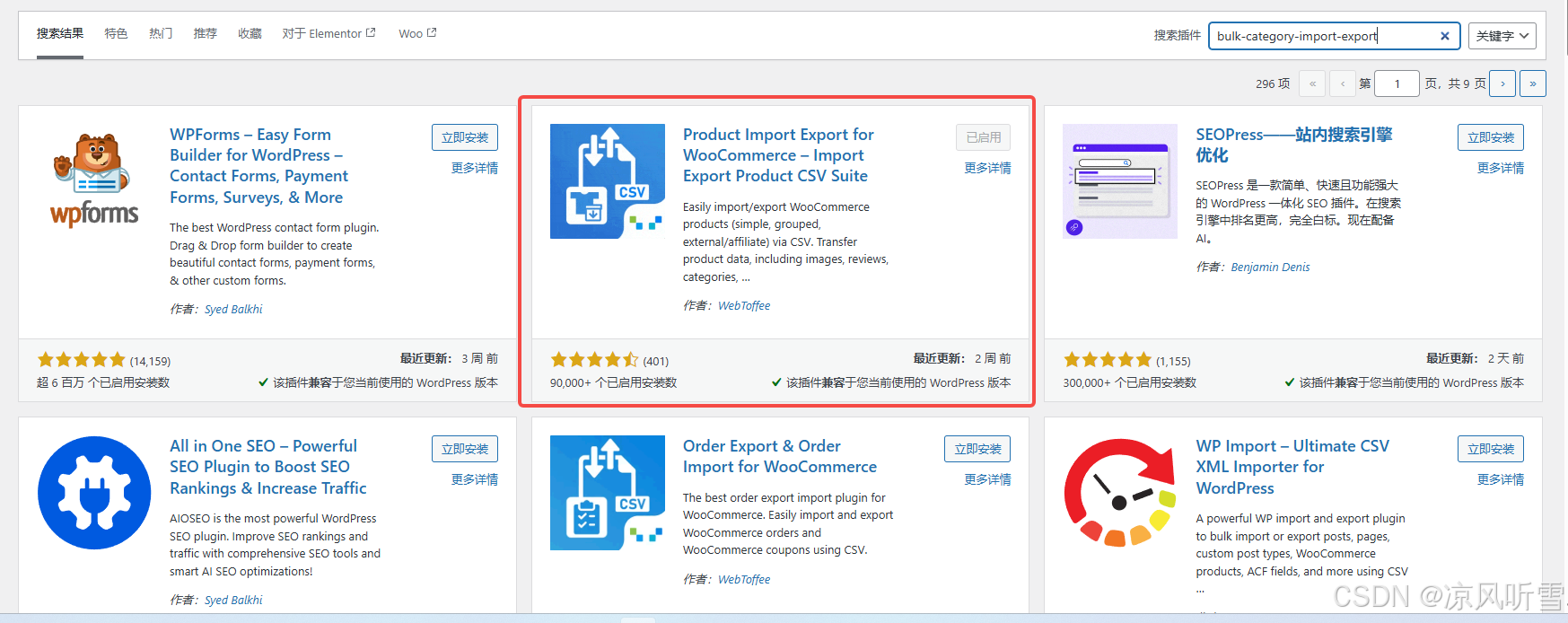Click the Product Import Export rating (401)
The width and height of the screenshot is (1568, 623).
(x=609, y=360)
